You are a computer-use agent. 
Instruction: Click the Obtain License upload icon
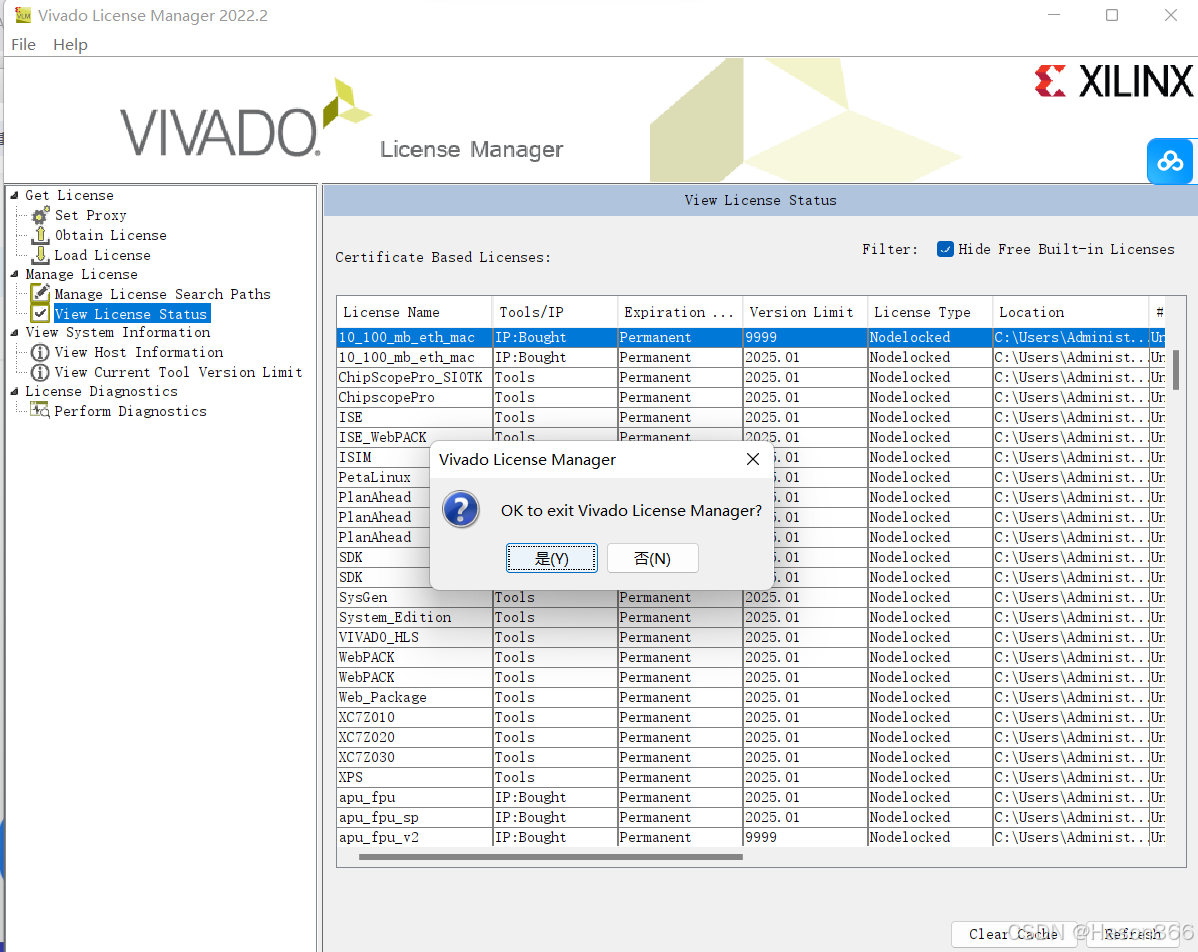pyautogui.click(x=40, y=235)
